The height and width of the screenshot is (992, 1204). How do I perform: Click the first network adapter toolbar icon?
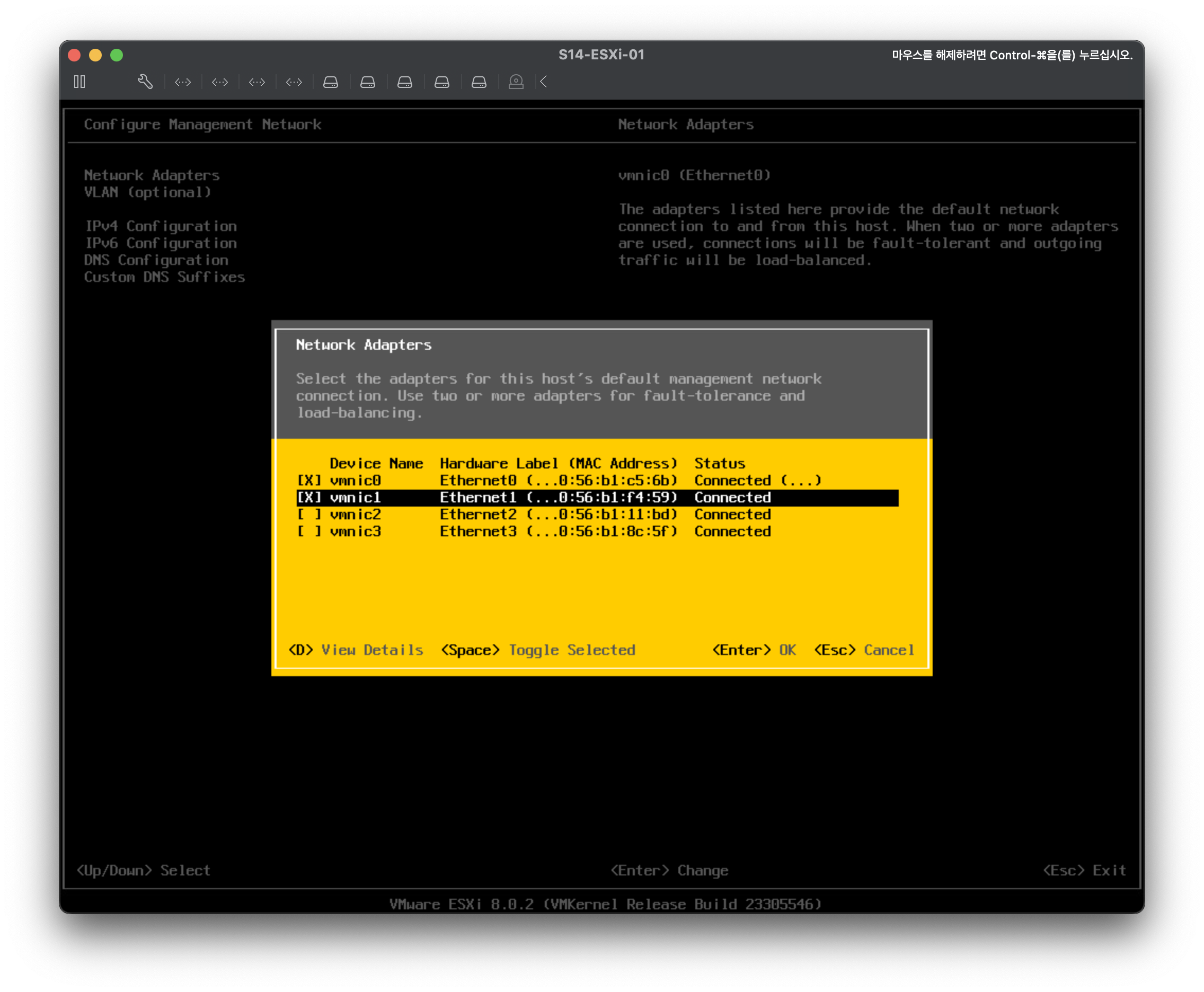(x=183, y=82)
